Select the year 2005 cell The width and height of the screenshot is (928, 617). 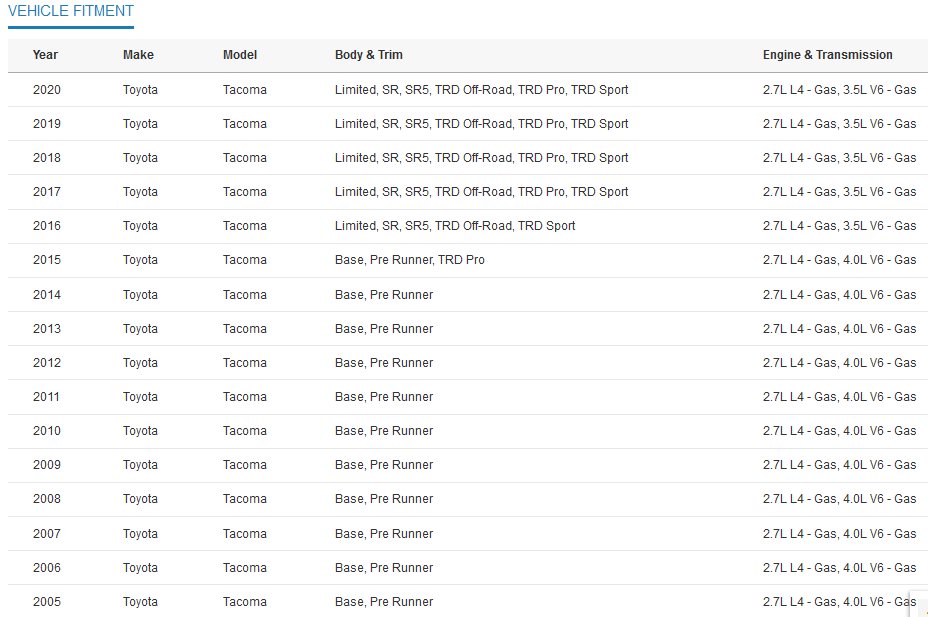coord(47,602)
